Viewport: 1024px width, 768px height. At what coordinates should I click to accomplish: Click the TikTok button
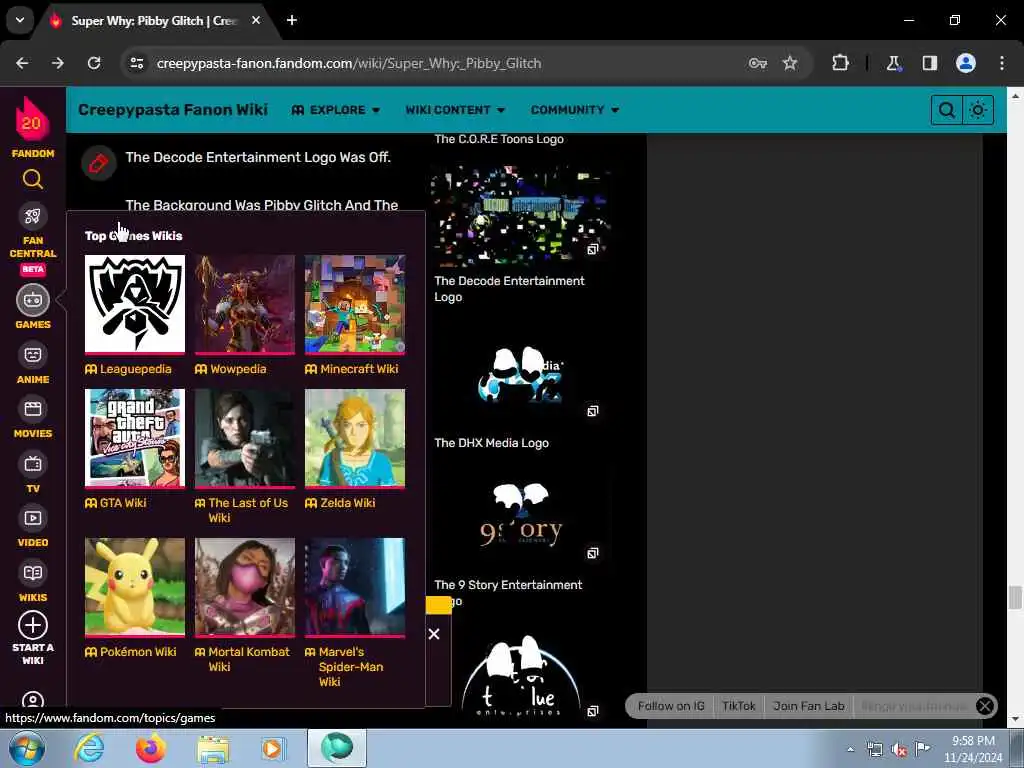click(739, 706)
